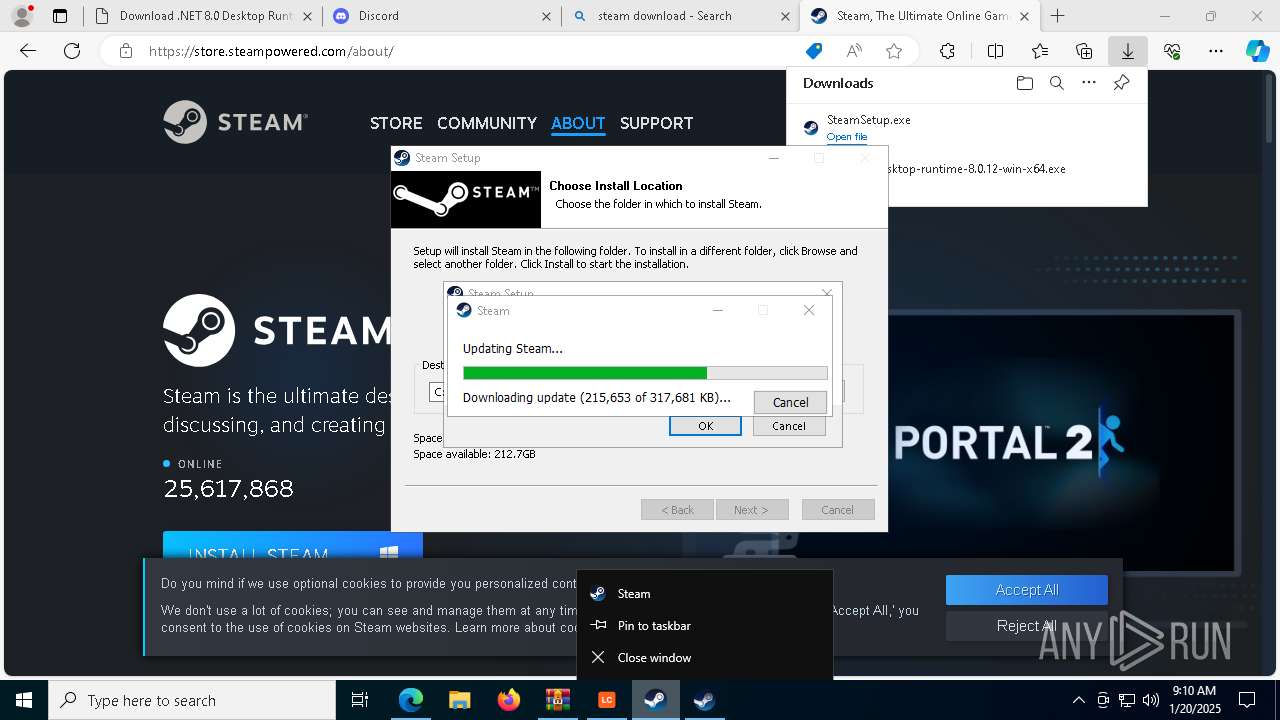The width and height of the screenshot is (1280, 720).
Task: Pin the Downloads panel
Action: (x=1121, y=83)
